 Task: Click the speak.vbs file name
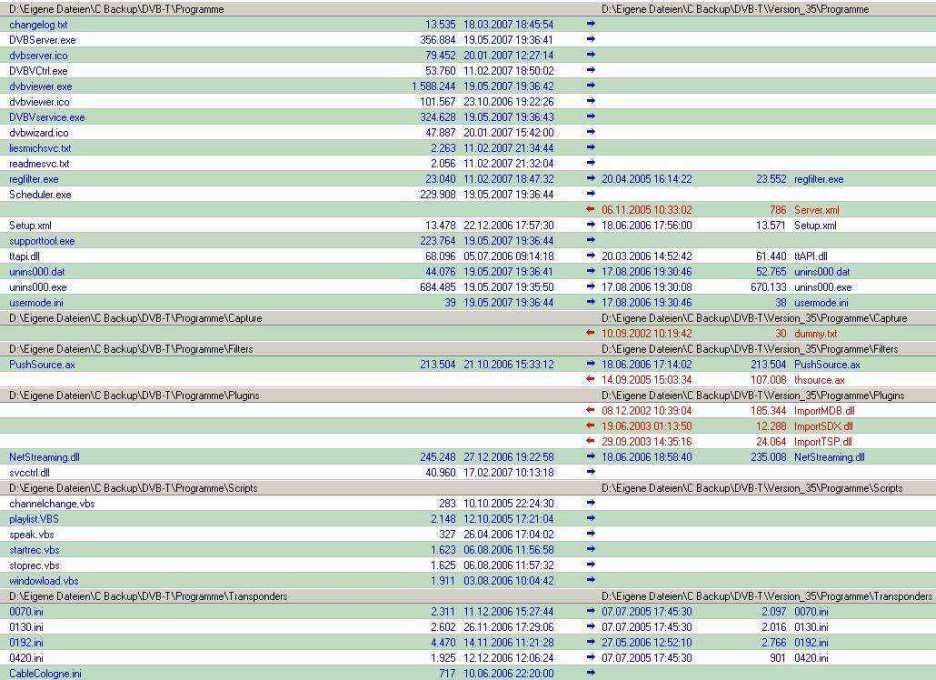pyautogui.click(x=32, y=535)
